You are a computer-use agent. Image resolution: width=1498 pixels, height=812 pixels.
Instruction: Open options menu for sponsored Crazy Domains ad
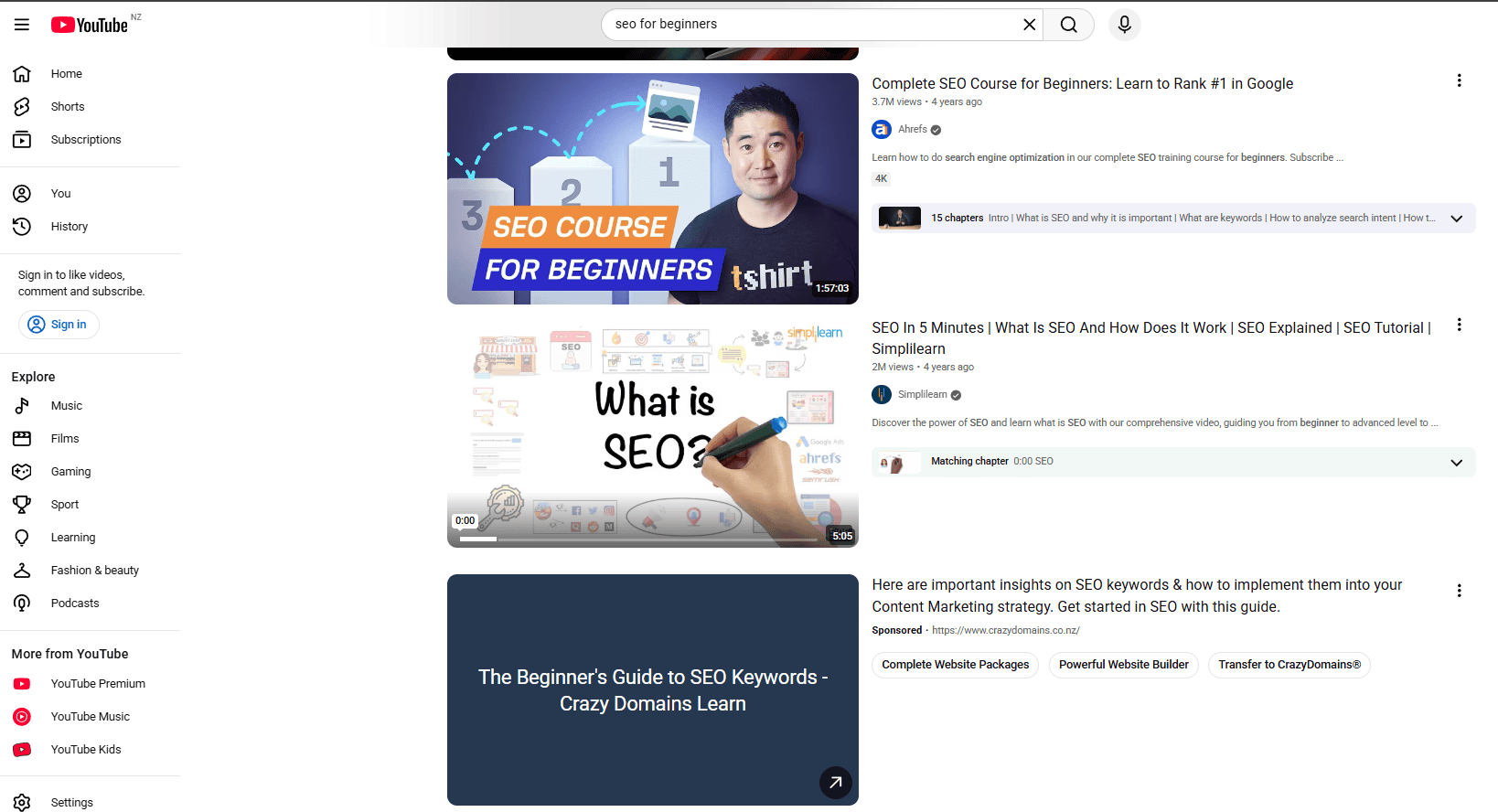pyautogui.click(x=1459, y=591)
